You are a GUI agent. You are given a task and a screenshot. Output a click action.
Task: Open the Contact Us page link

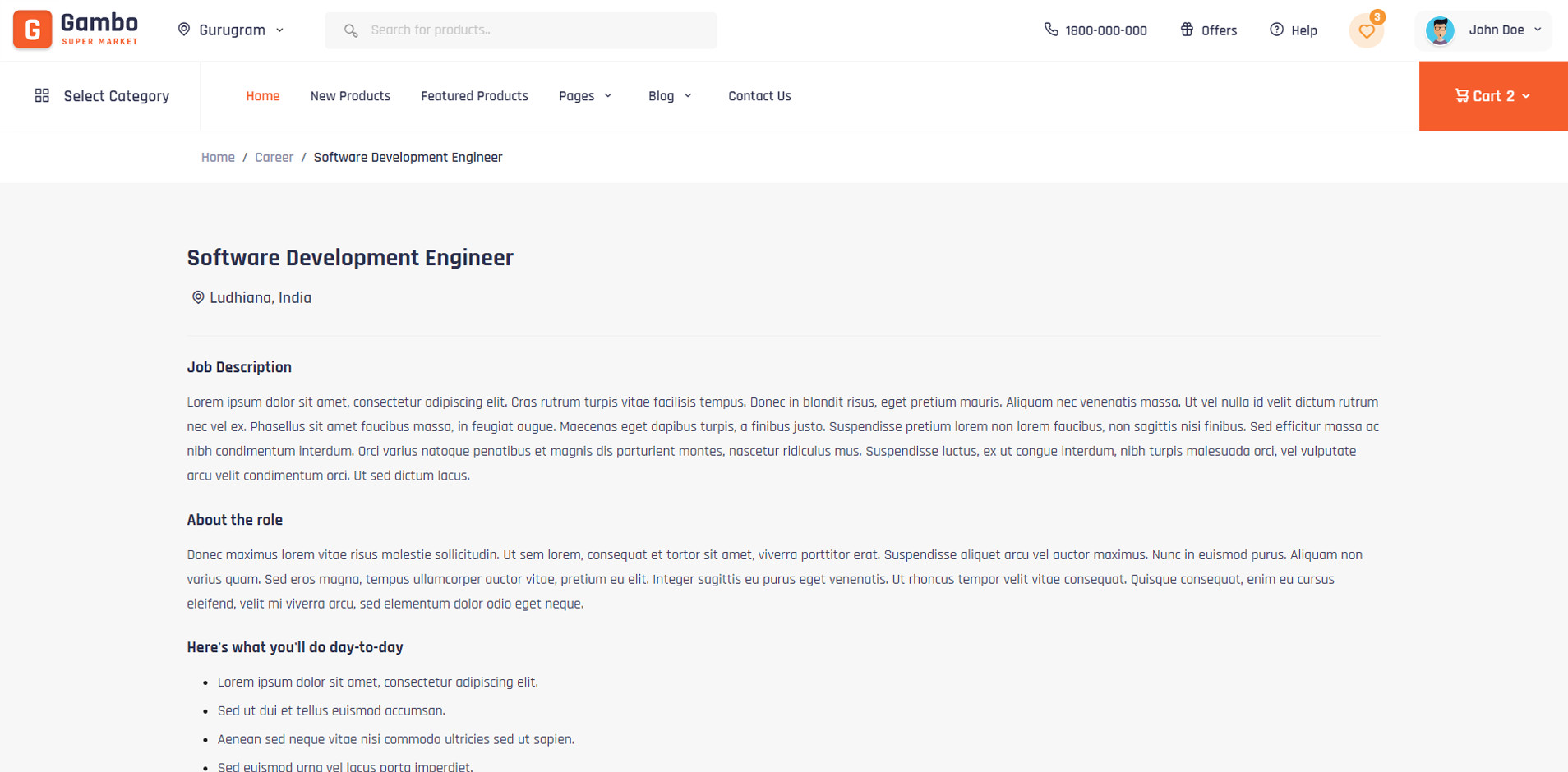(x=759, y=96)
